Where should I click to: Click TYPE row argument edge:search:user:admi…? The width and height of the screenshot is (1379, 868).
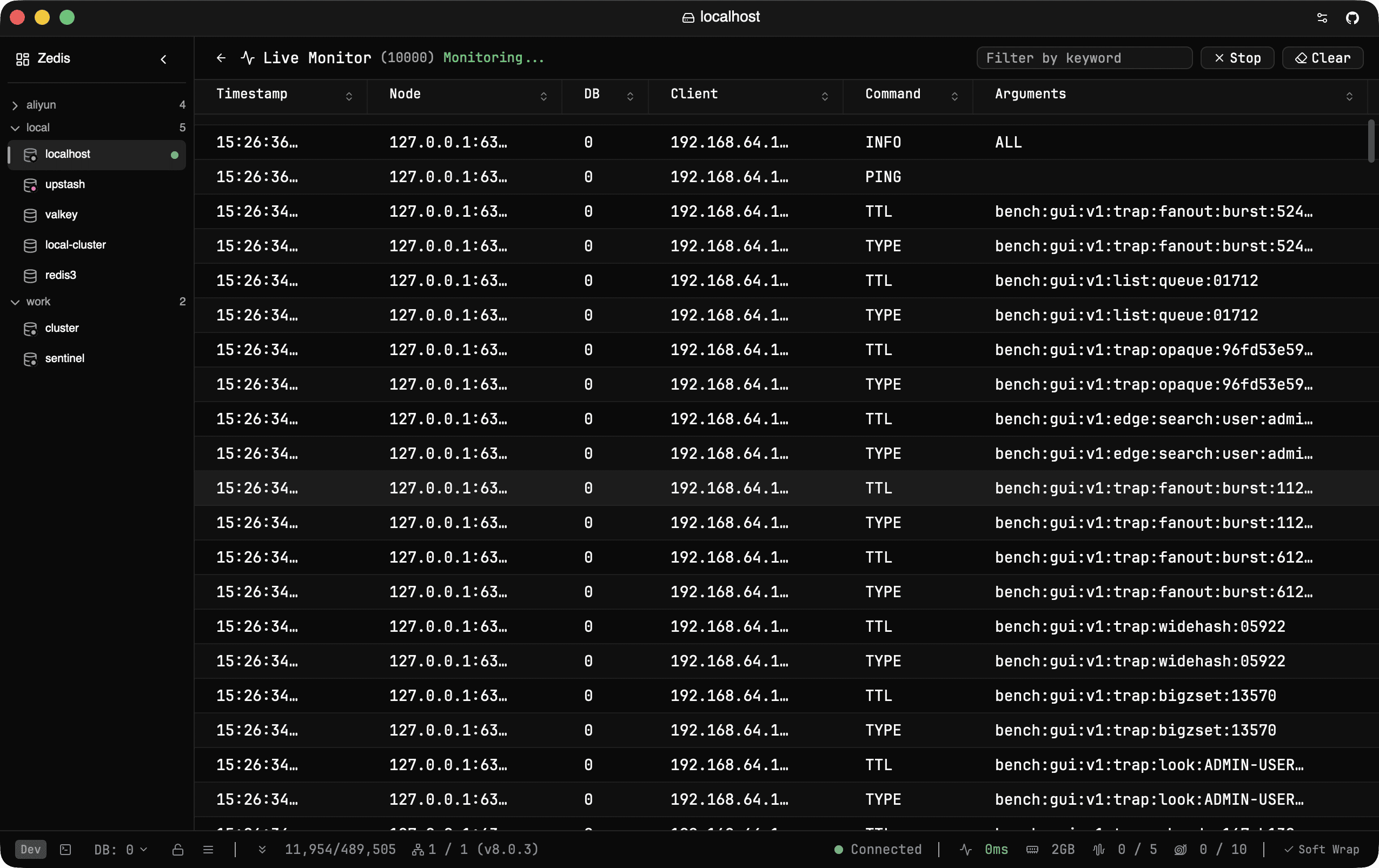tap(1154, 454)
